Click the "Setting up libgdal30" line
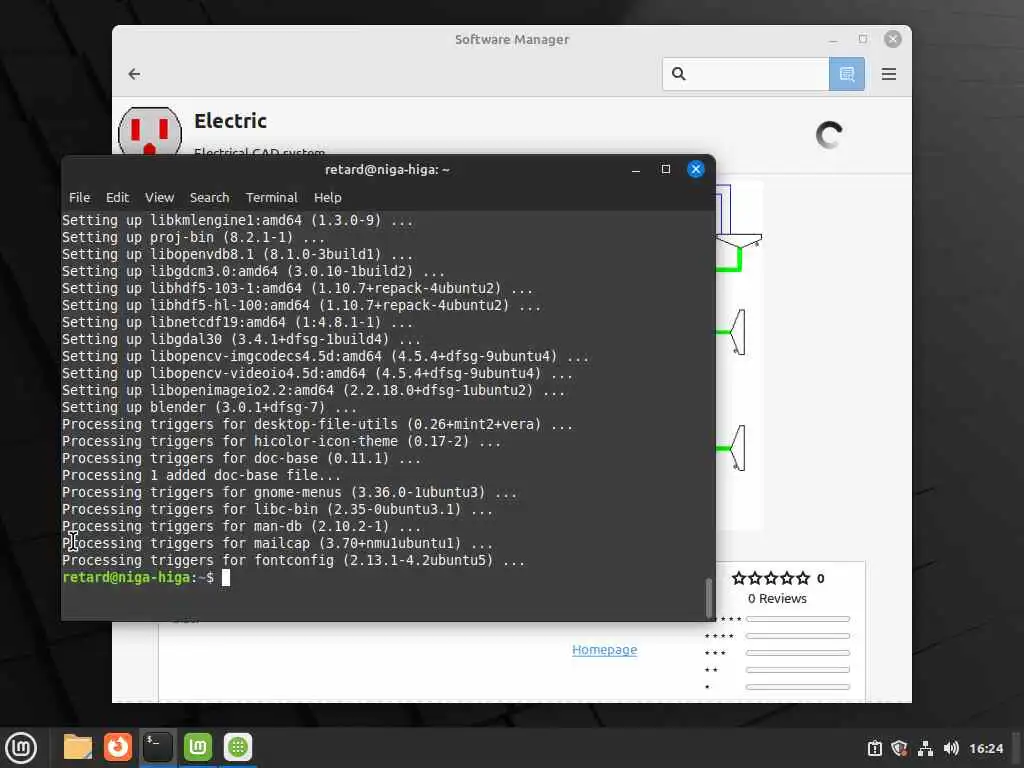Image resolution: width=1024 pixels, height=768 pixels. (x=241, y=339)
